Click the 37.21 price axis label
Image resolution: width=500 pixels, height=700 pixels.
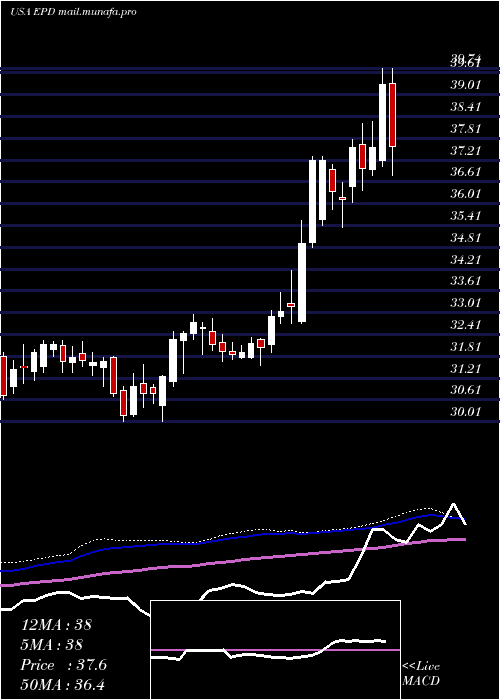click(x=465, y=150)
